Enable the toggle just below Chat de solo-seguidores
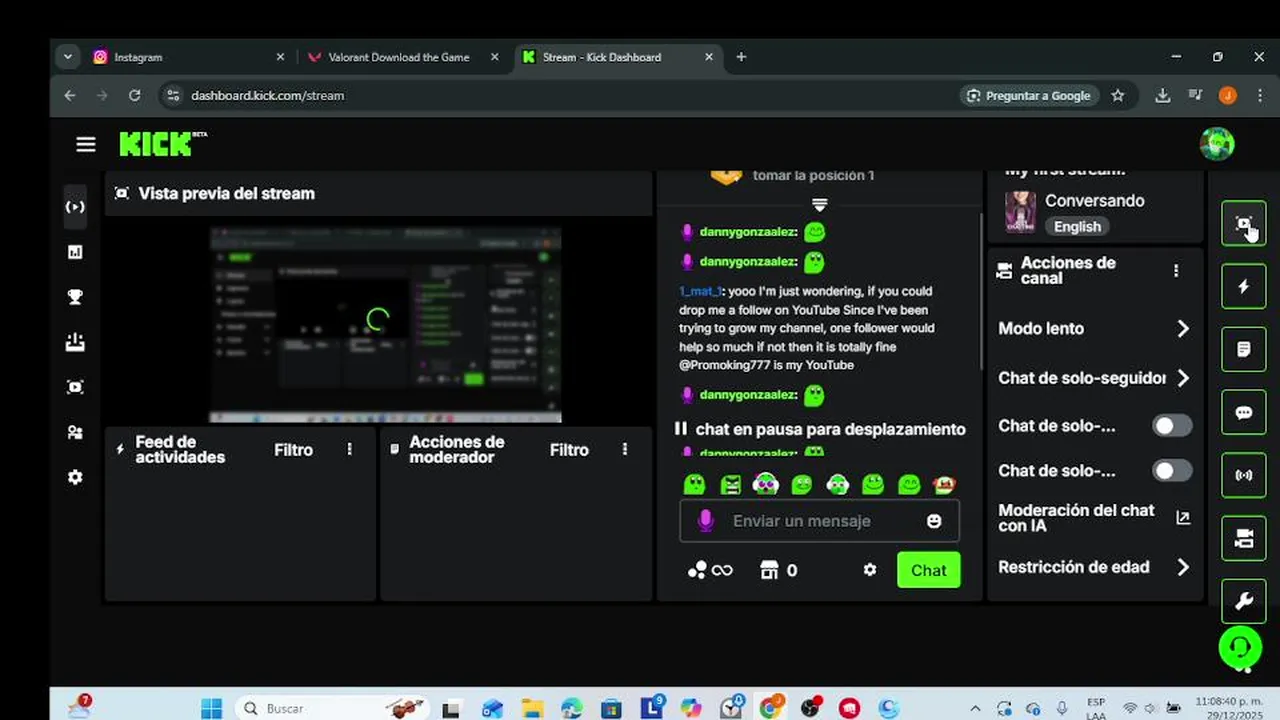The image size is (1280, 720). click(1172, 426)
